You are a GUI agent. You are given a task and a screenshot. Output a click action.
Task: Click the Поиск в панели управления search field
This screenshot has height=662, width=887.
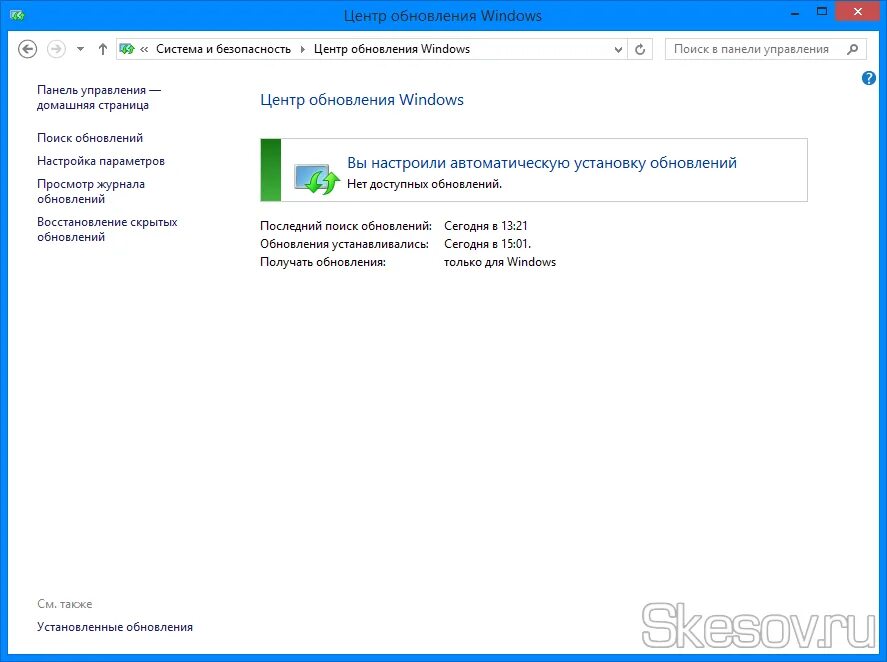(765, 49)
